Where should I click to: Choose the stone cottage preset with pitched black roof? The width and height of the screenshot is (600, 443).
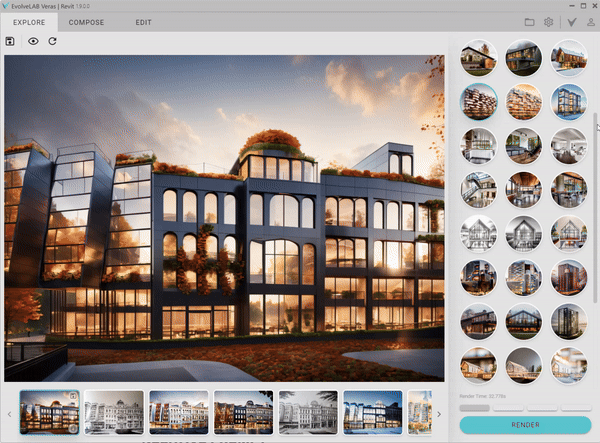(478, 58)
